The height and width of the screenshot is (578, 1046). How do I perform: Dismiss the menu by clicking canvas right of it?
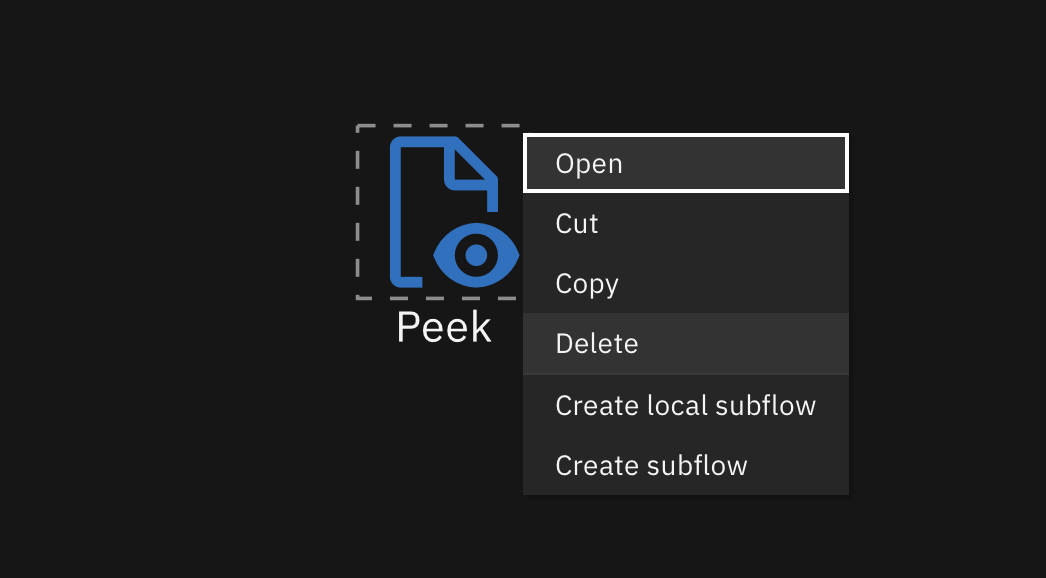(950, 300)
